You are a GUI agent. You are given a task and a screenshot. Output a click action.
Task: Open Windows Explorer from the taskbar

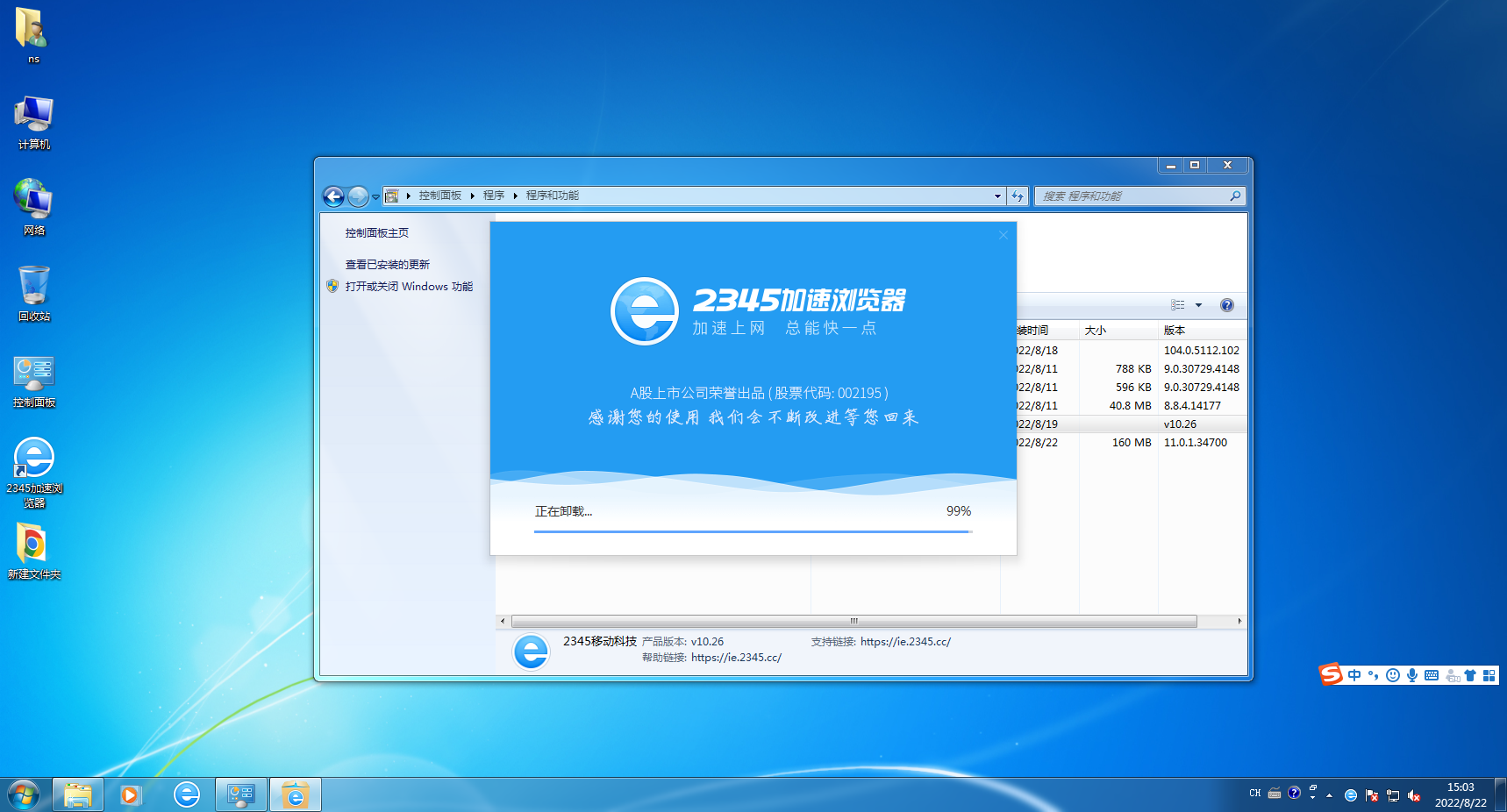click(78, 794)
